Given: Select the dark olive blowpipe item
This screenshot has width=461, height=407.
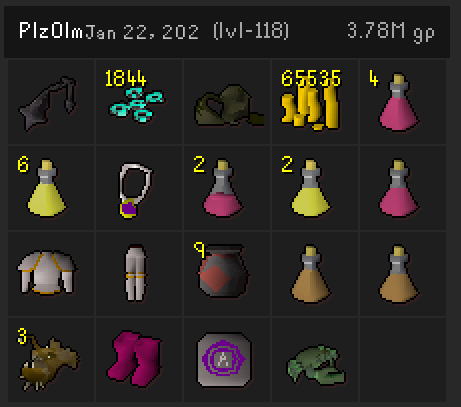Looking at the screenshot, I should pos(229,106).
